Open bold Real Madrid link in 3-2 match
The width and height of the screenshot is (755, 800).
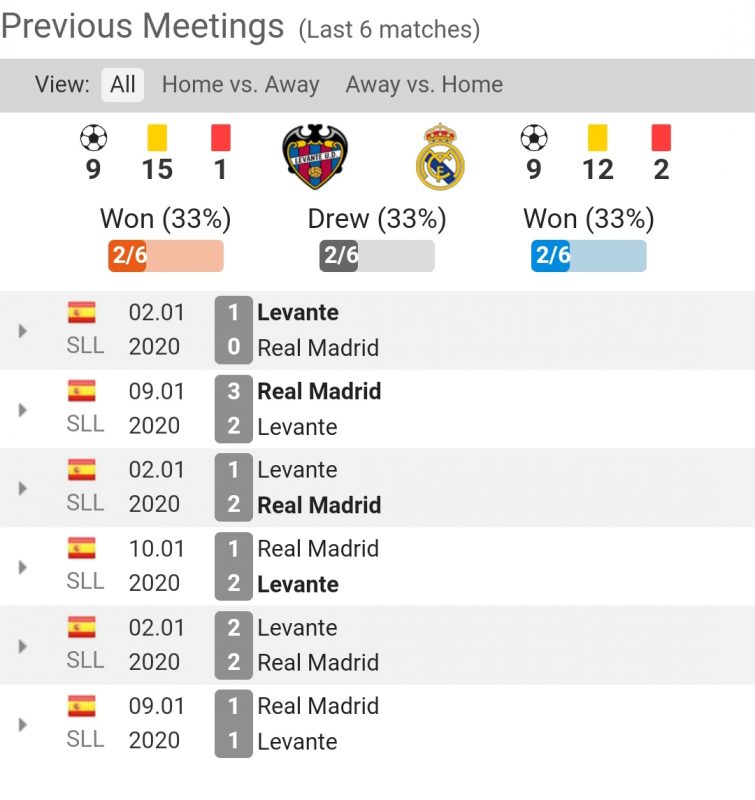click(319, 391)
